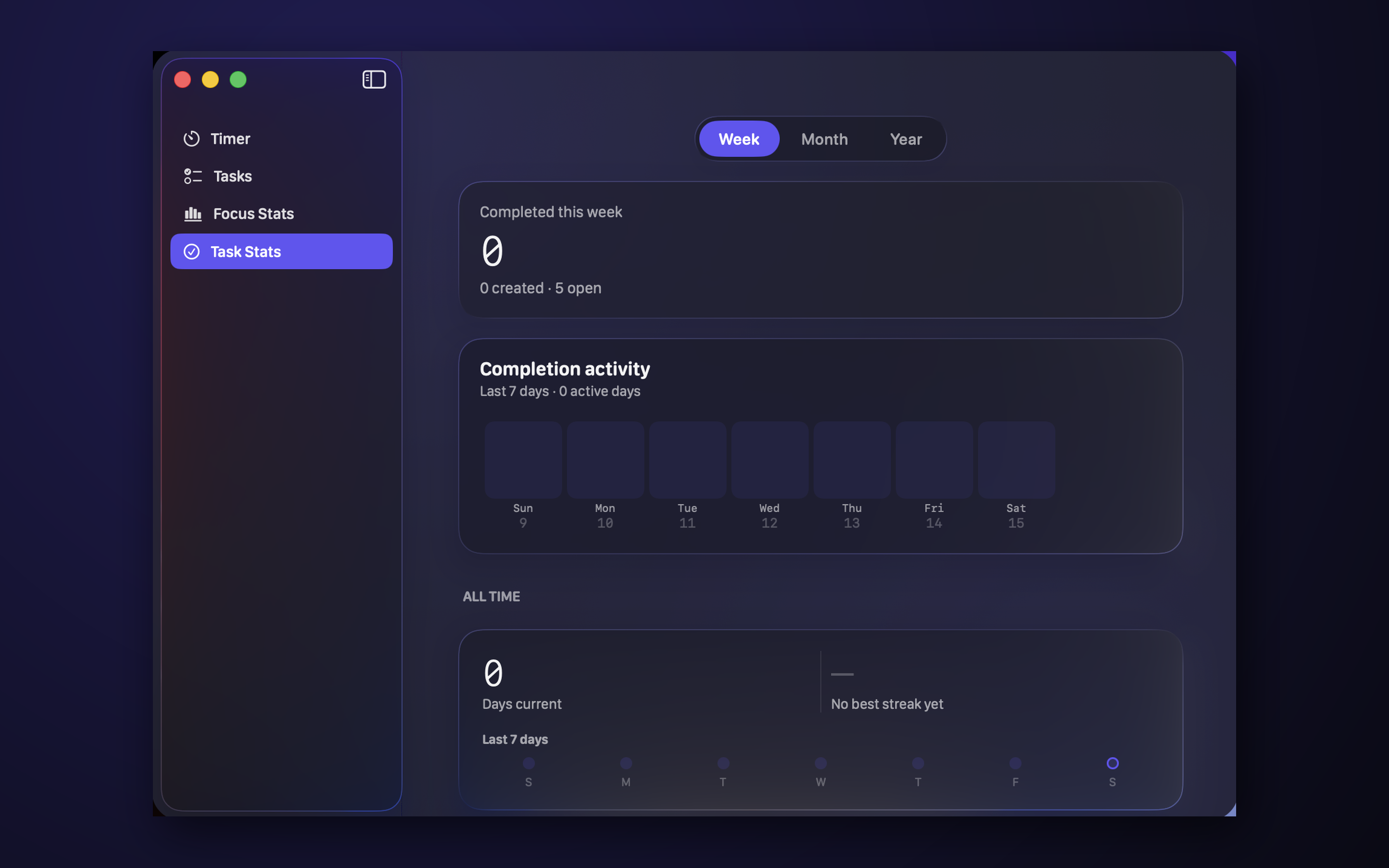The image size is (1389, 868).
Task: Minimize the window with yellow button
Action: (210, 79)
